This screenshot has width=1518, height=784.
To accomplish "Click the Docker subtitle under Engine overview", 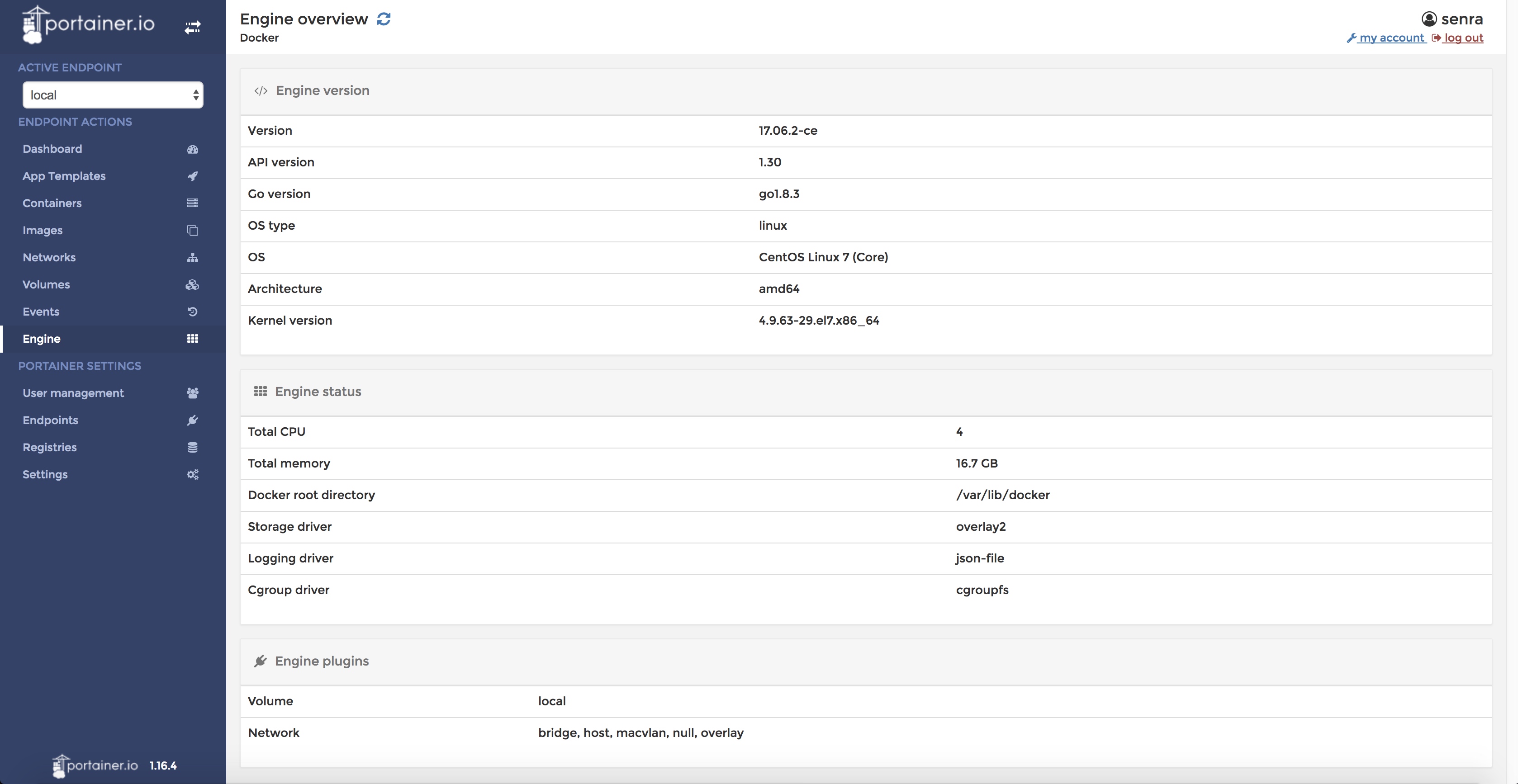I will pos(259,38).
